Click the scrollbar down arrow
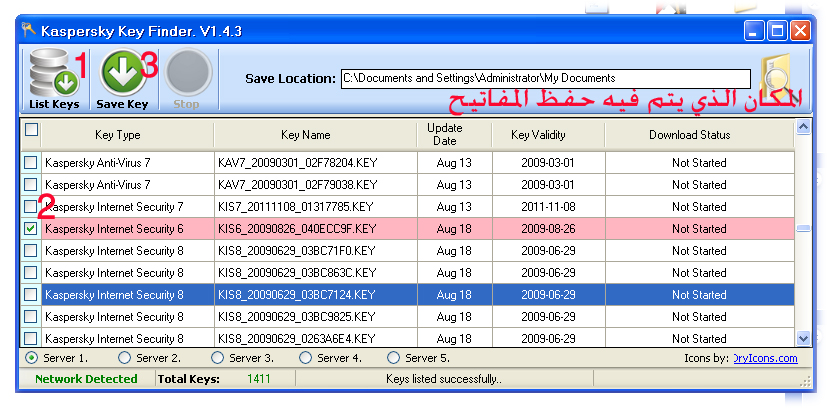This screenshot has width=827, height=408. point(803,338)
